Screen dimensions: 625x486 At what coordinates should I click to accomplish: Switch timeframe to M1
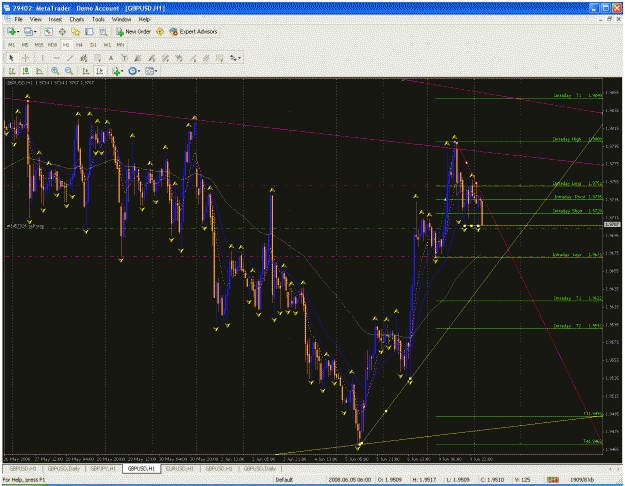[12, 45]
